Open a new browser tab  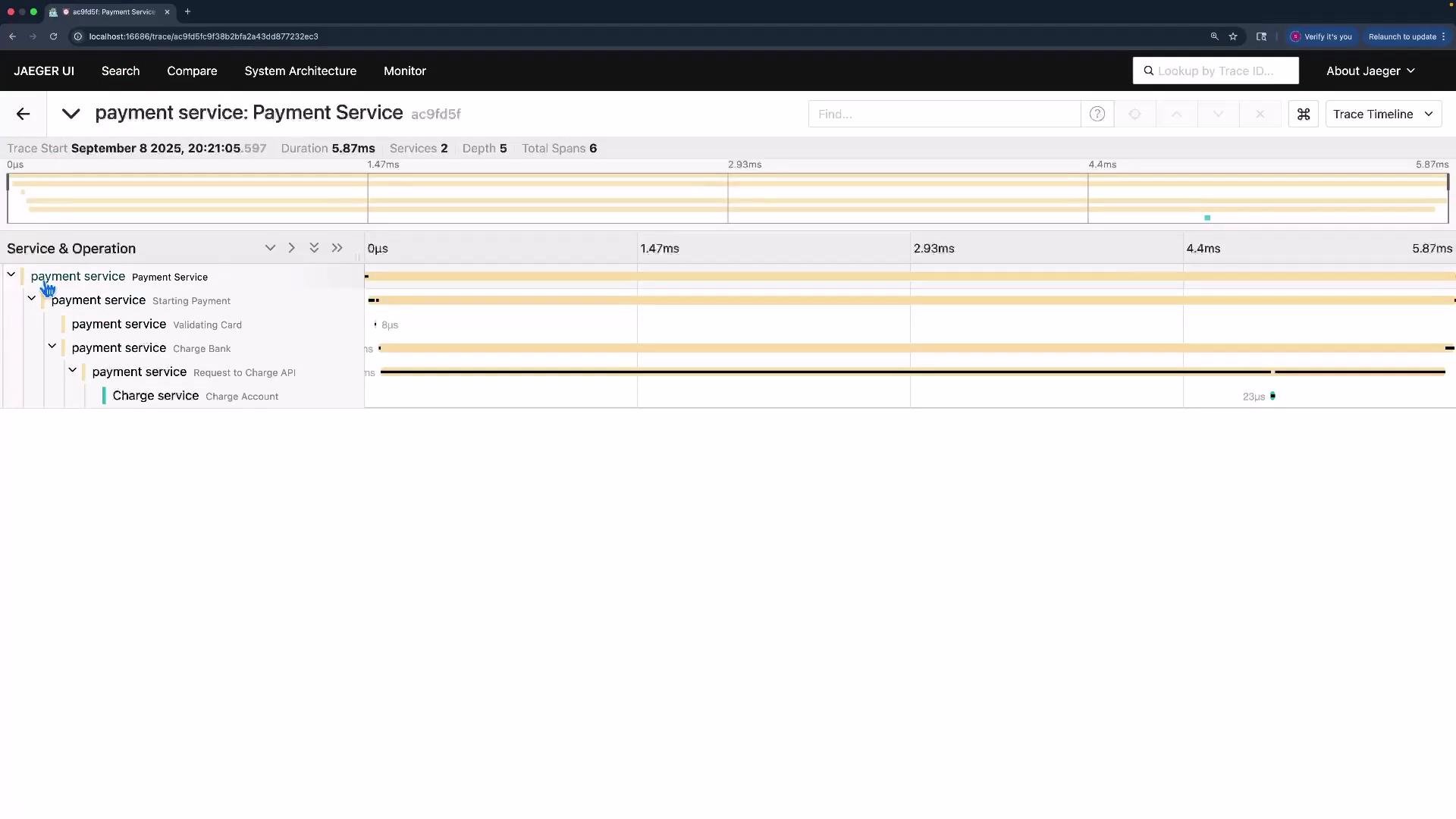coord(187,11)
